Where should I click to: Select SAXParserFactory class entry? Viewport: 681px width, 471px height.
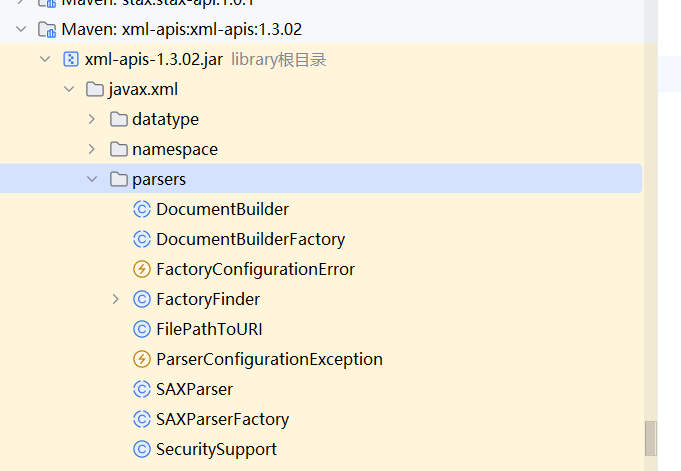[222, 419]
